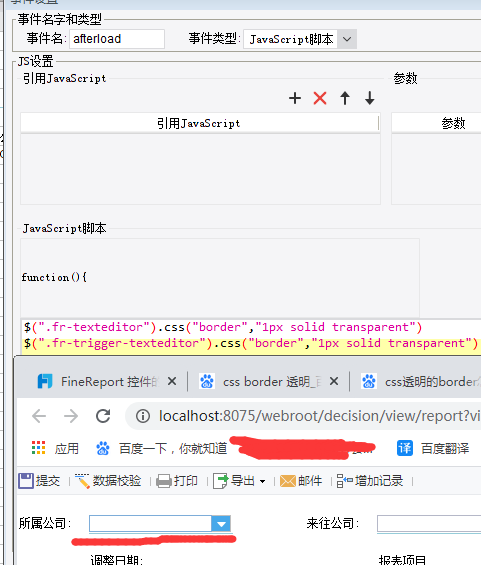Click the 打印 print toolbar button
This screenshot has height=565, width=481.
pos(177,481)
